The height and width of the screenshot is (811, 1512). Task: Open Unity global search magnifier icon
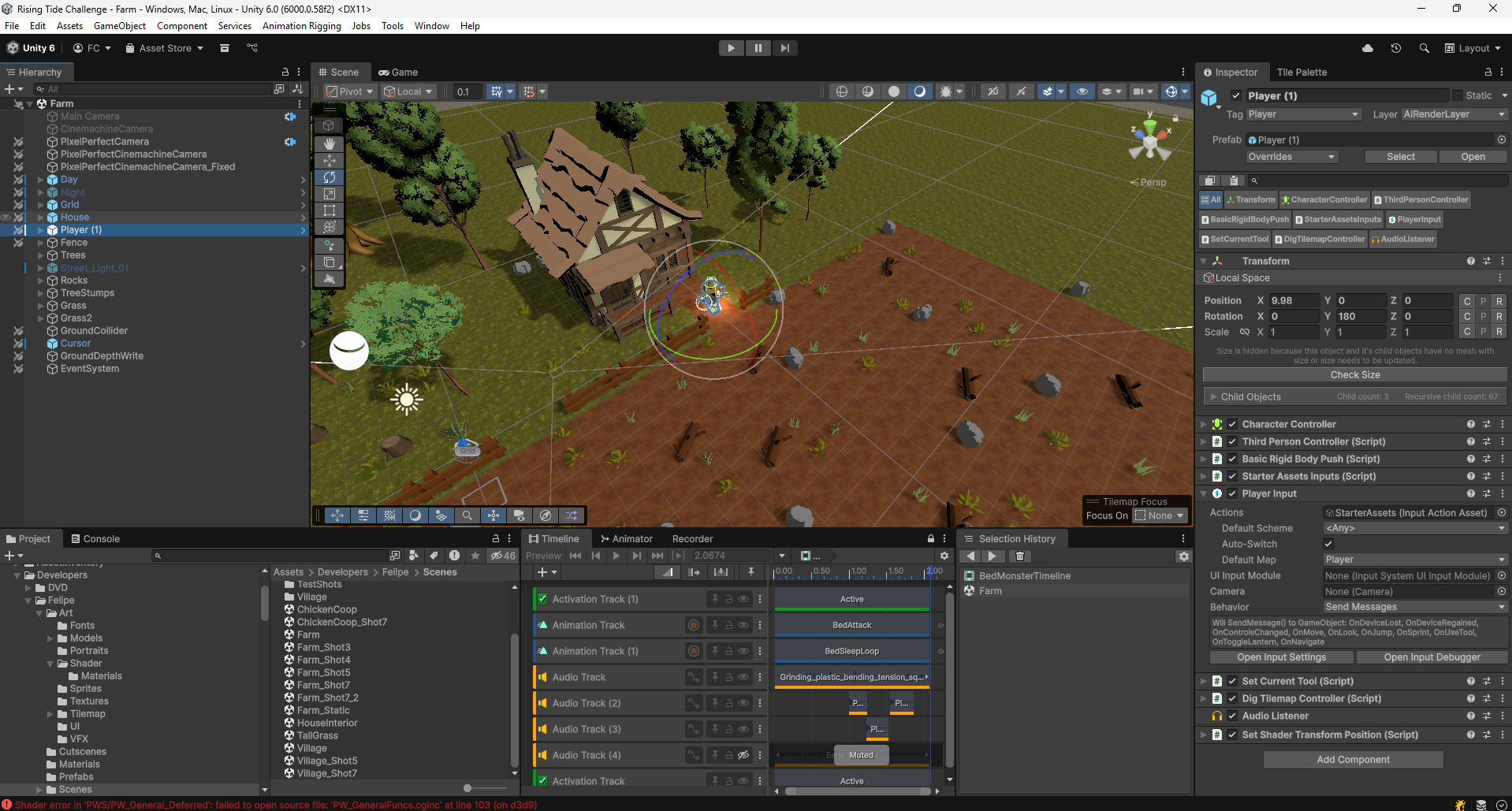pyautogui.click(x=1424, y=48)
